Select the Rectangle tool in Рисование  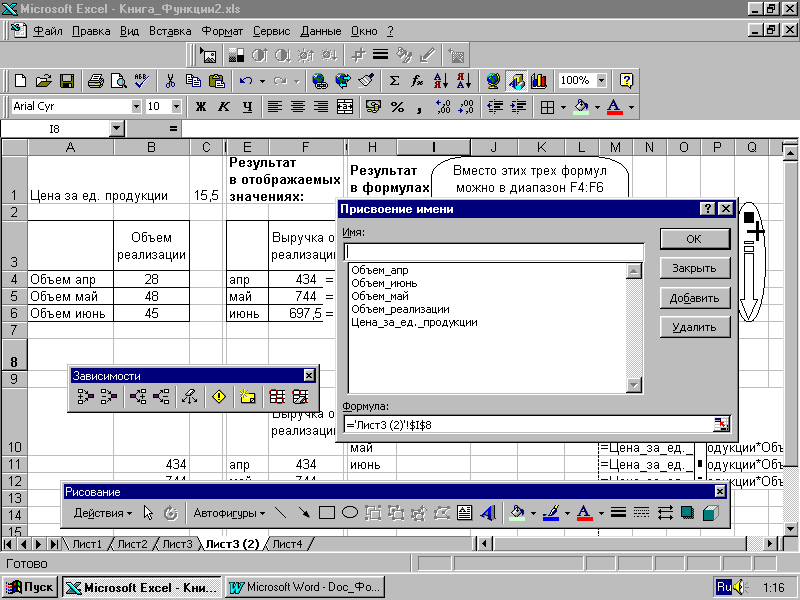[327, 513]
